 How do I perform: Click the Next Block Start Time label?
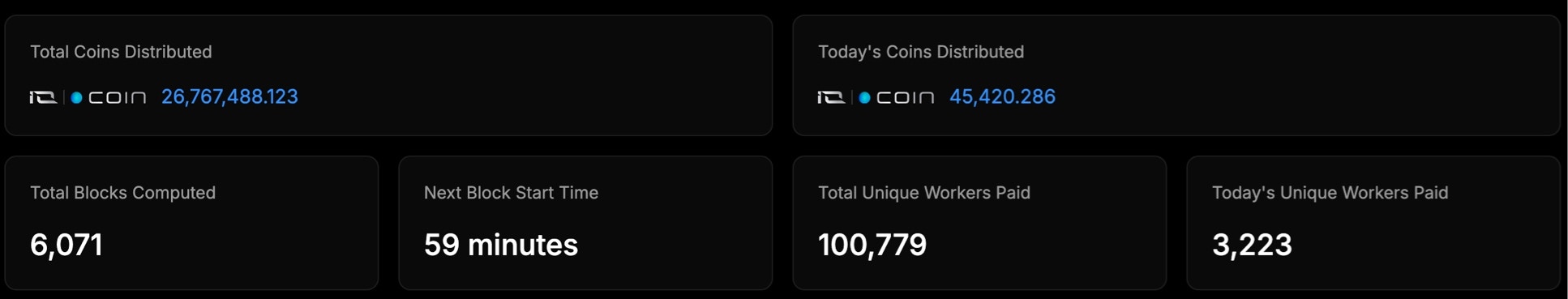pyautogui.click(x=511, y=193)
